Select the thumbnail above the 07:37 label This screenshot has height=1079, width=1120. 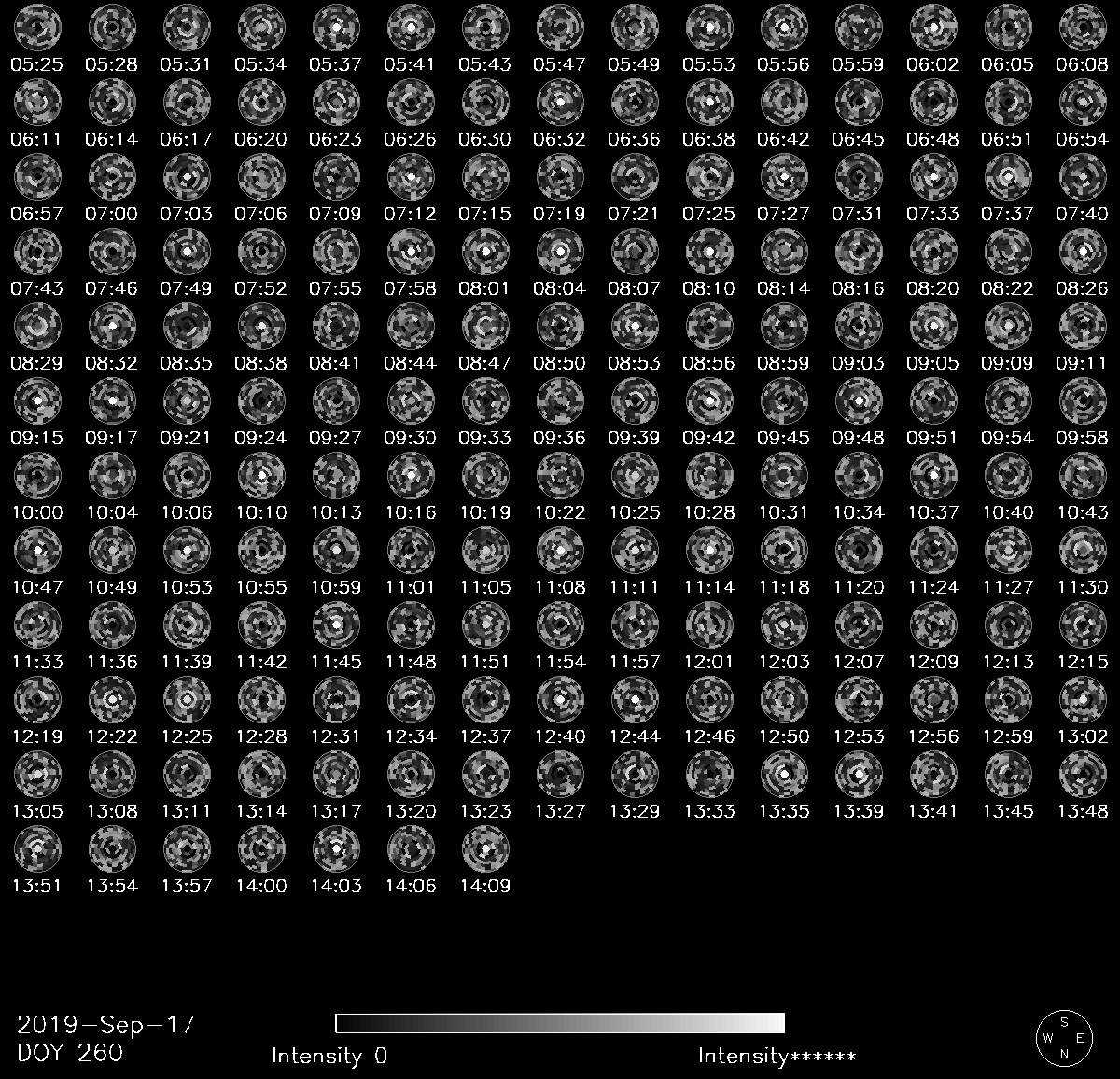tap(1008, 177)
